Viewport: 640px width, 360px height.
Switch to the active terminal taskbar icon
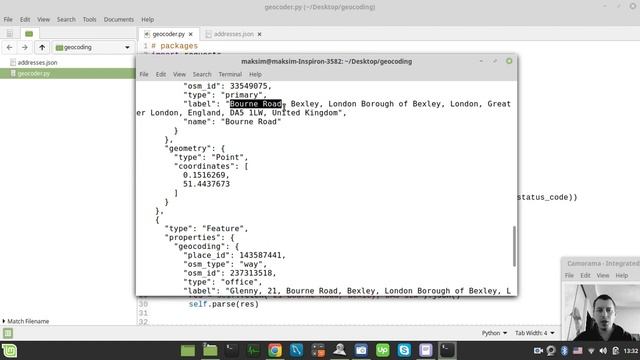(x=447, y=350)
